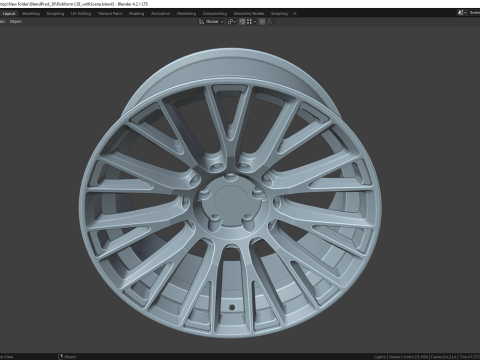Open the Object menu in viewport header
The image size is (480, 360).
(x=15, y=22)
